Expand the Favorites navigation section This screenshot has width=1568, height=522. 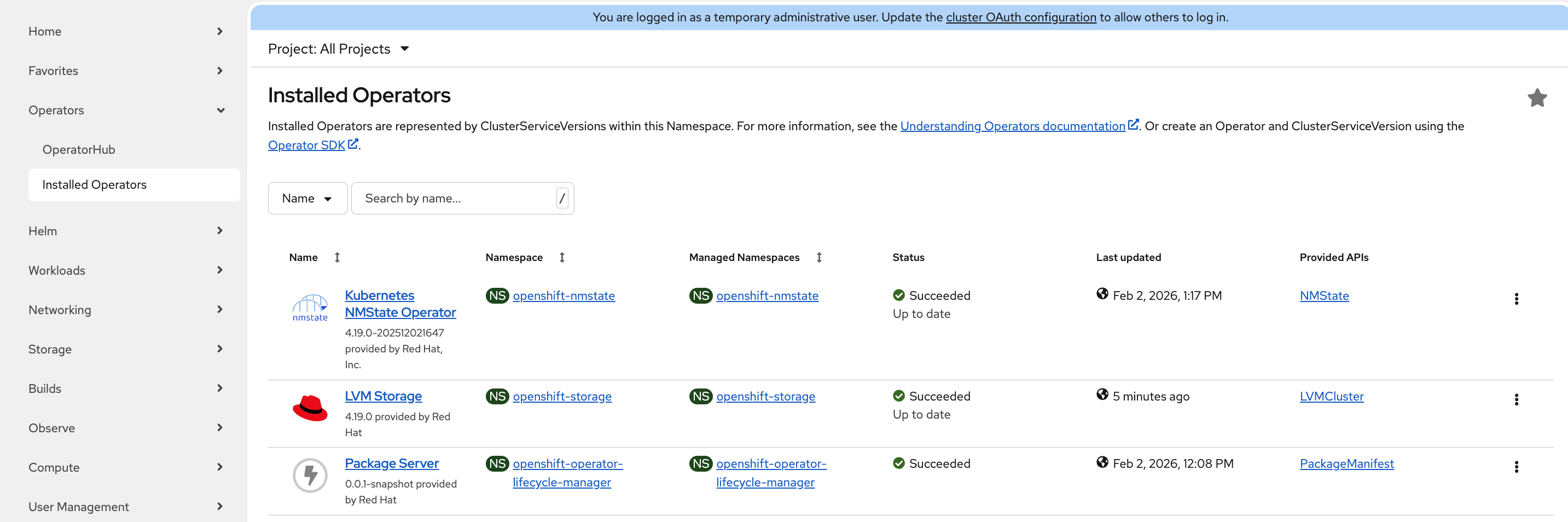tap(125, 71)
